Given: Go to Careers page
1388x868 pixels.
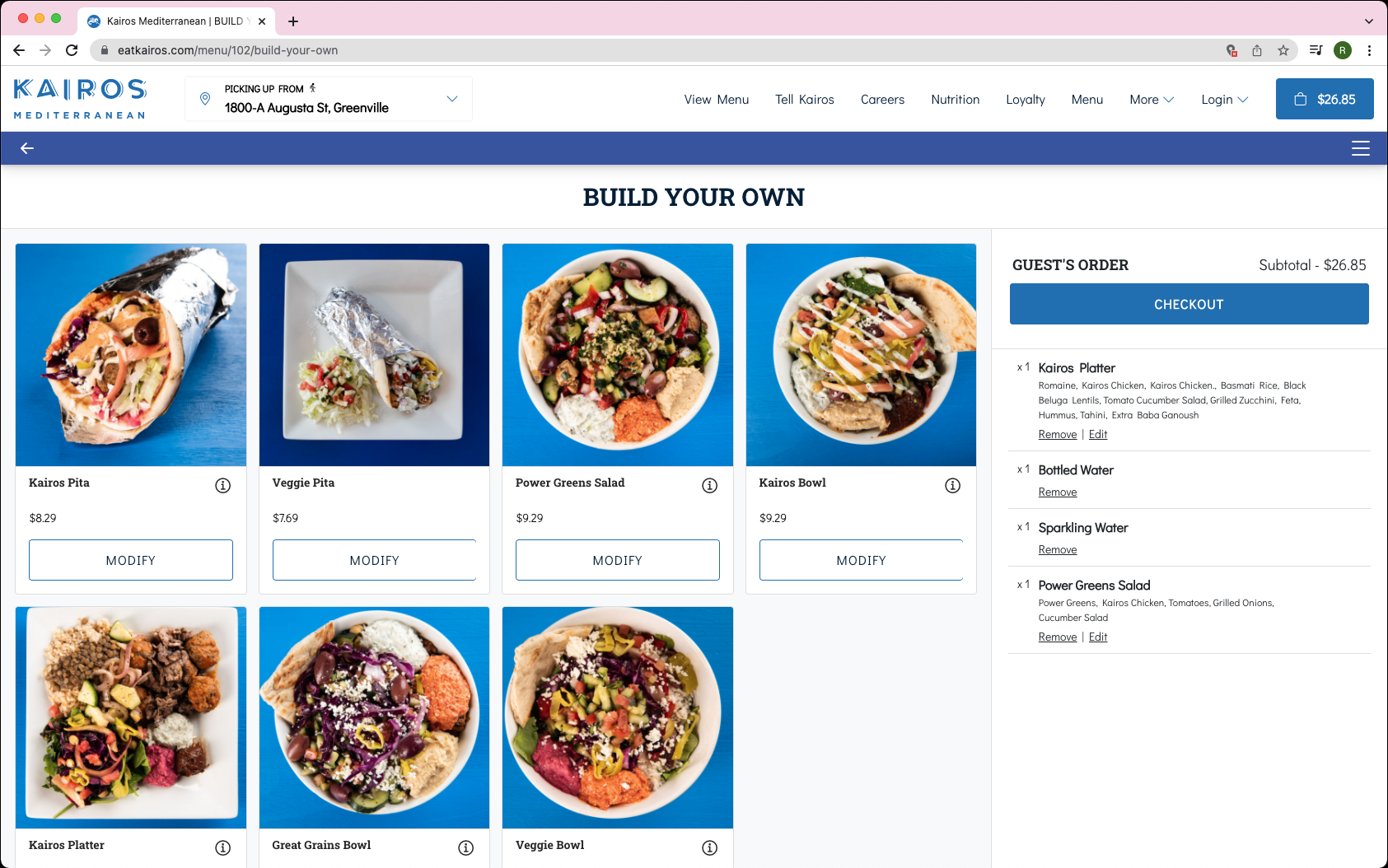Looking at the screenshot, I should tap(882, 100).
